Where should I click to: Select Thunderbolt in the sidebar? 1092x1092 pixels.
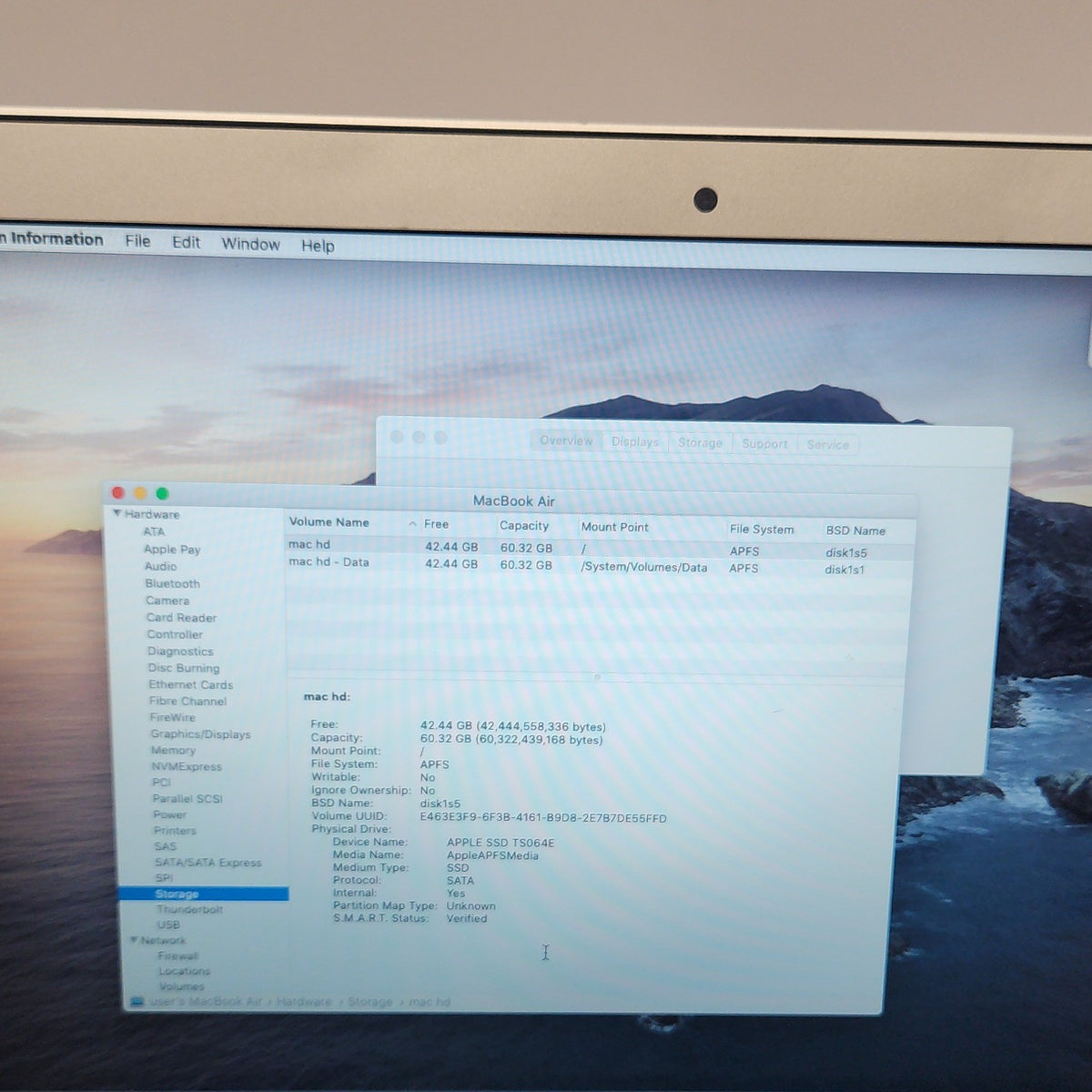[189, 909]
